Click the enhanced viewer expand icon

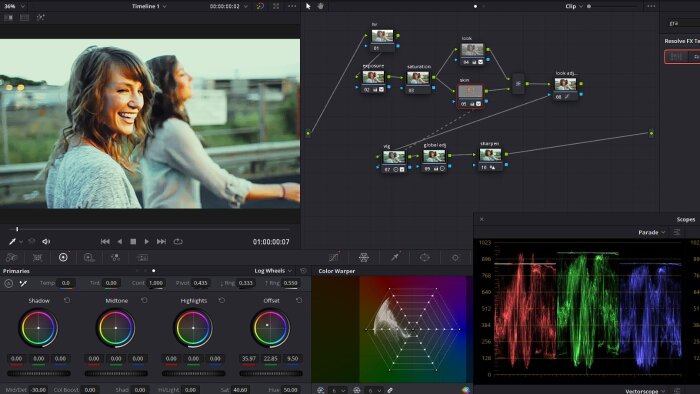[x=276, y=6]
